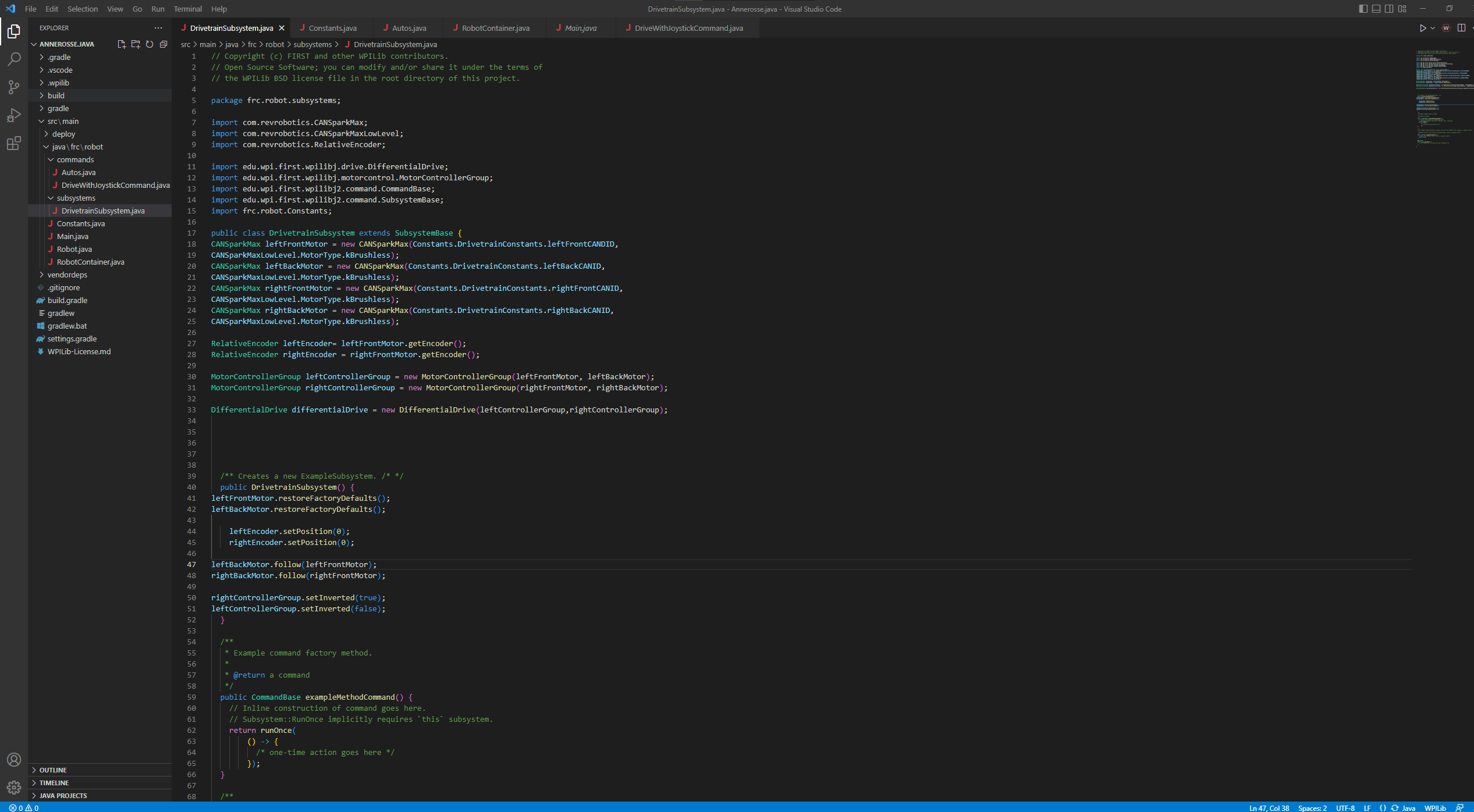
Task: Toggle the Primary Side Bar layout button
Action: 1363,9
